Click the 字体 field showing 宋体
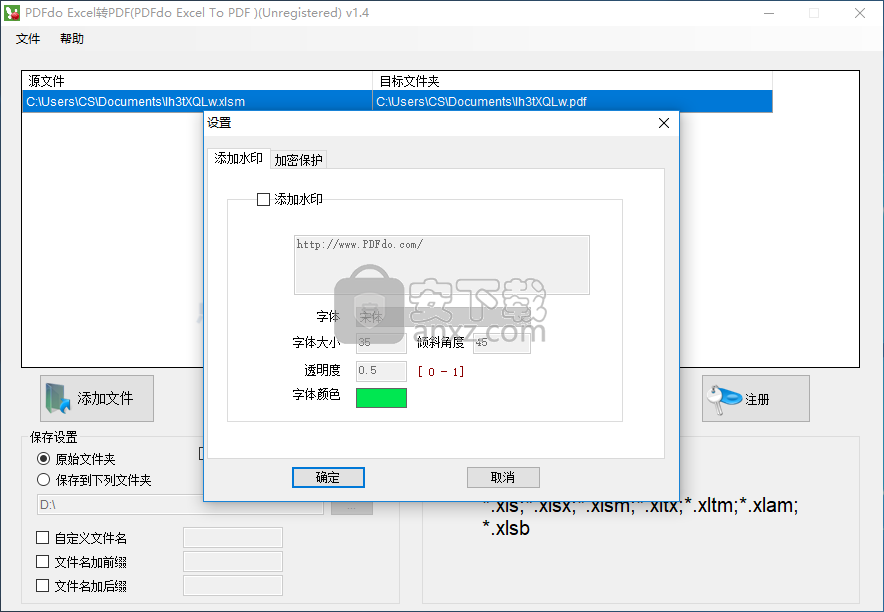Screen dimensions: 884x612 [x=443, y=317]
